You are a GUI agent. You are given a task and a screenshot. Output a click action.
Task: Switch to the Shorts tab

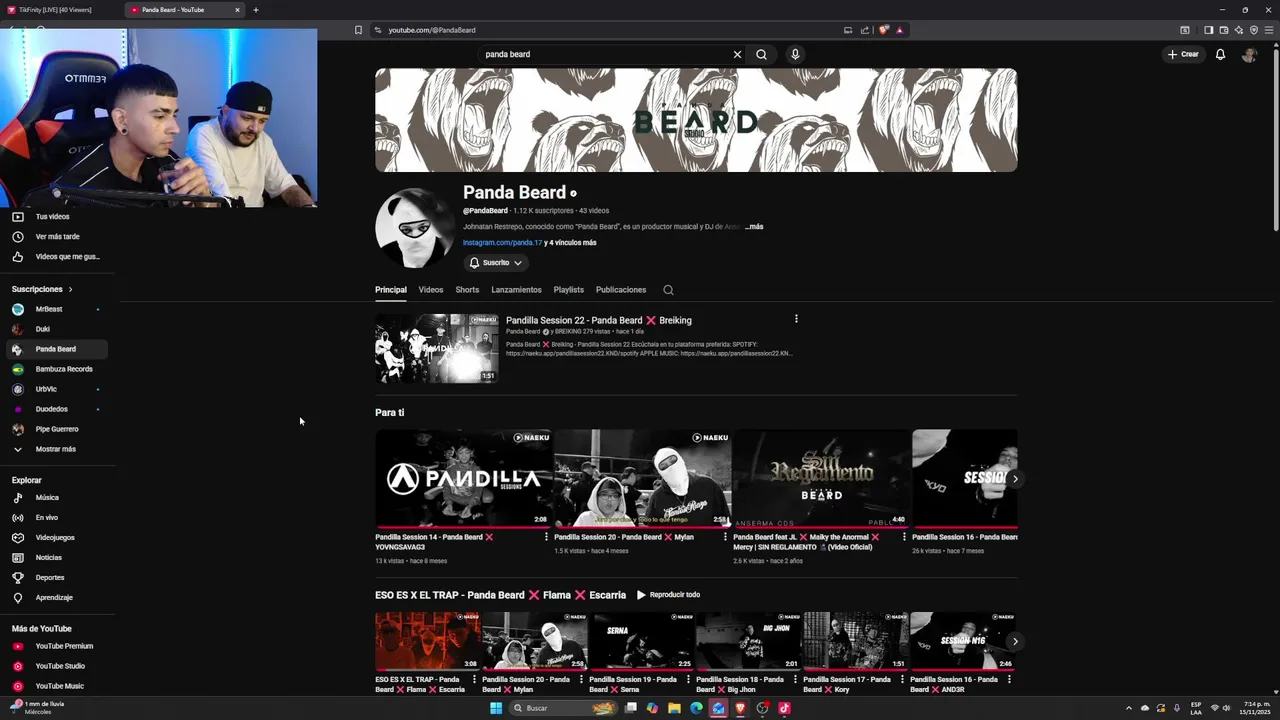click(x=467, y=290)
